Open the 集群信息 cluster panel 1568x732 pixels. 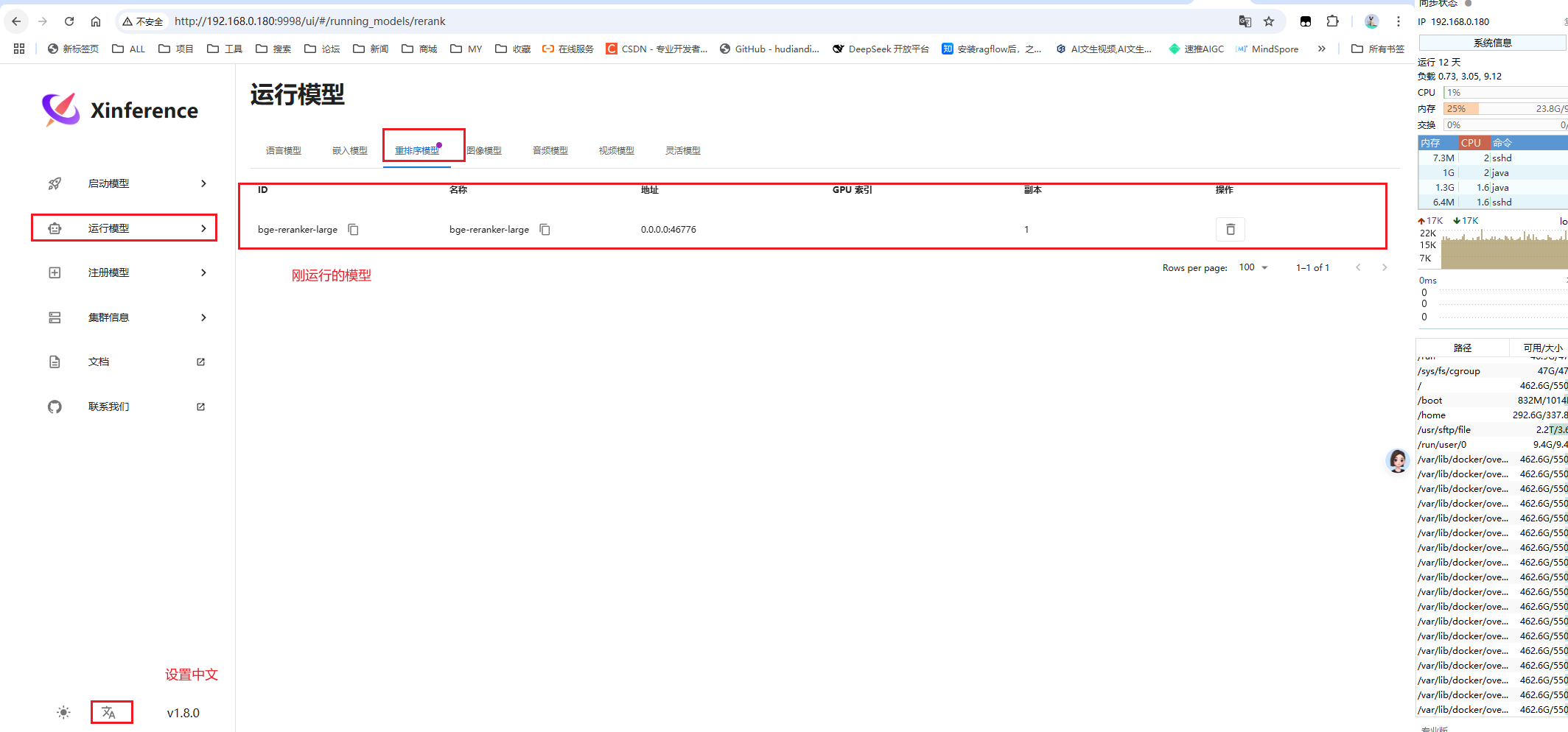tap(109, 317)
